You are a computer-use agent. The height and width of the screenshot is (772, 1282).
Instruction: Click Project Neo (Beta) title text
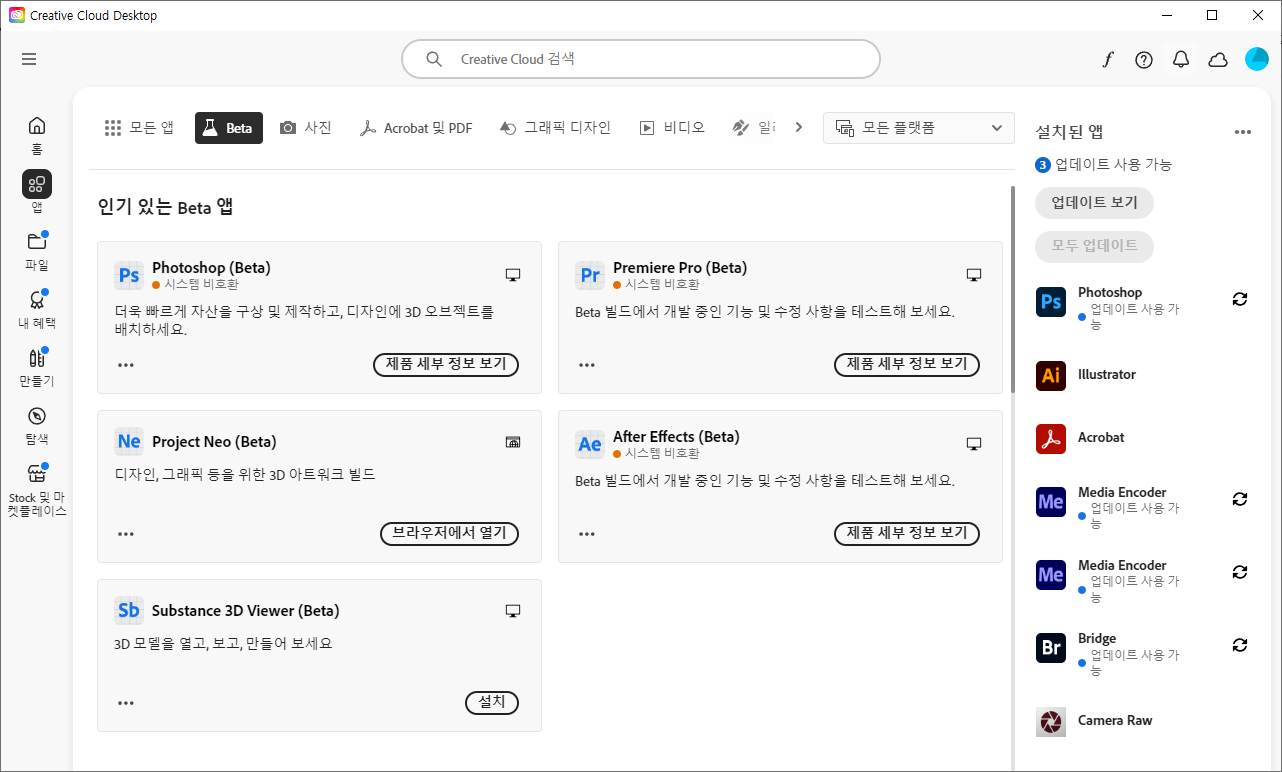pyautogui.click(x=214, y=442)
